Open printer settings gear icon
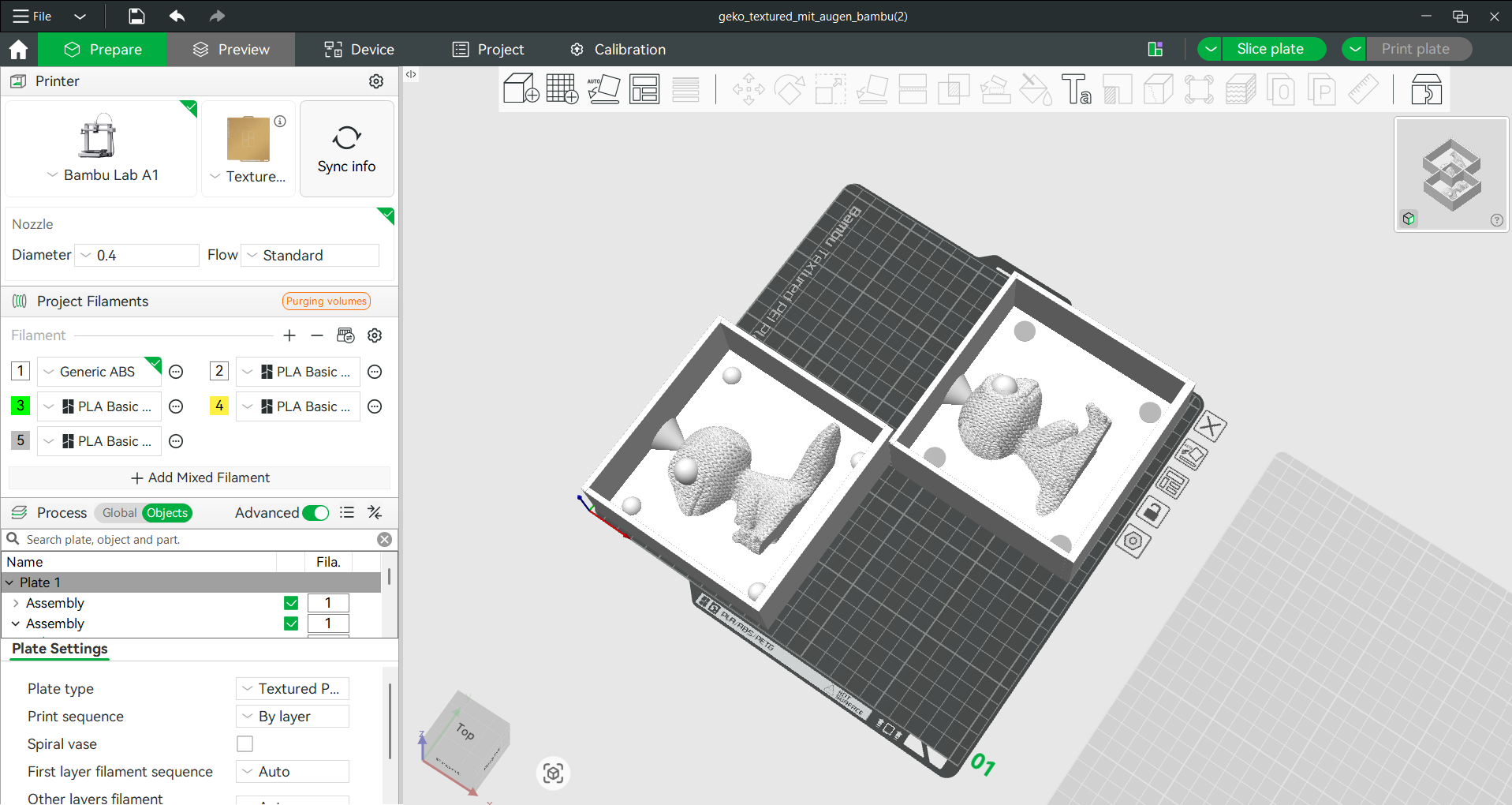Viewport: 1512px width, 805px height. tap(376, 81)
